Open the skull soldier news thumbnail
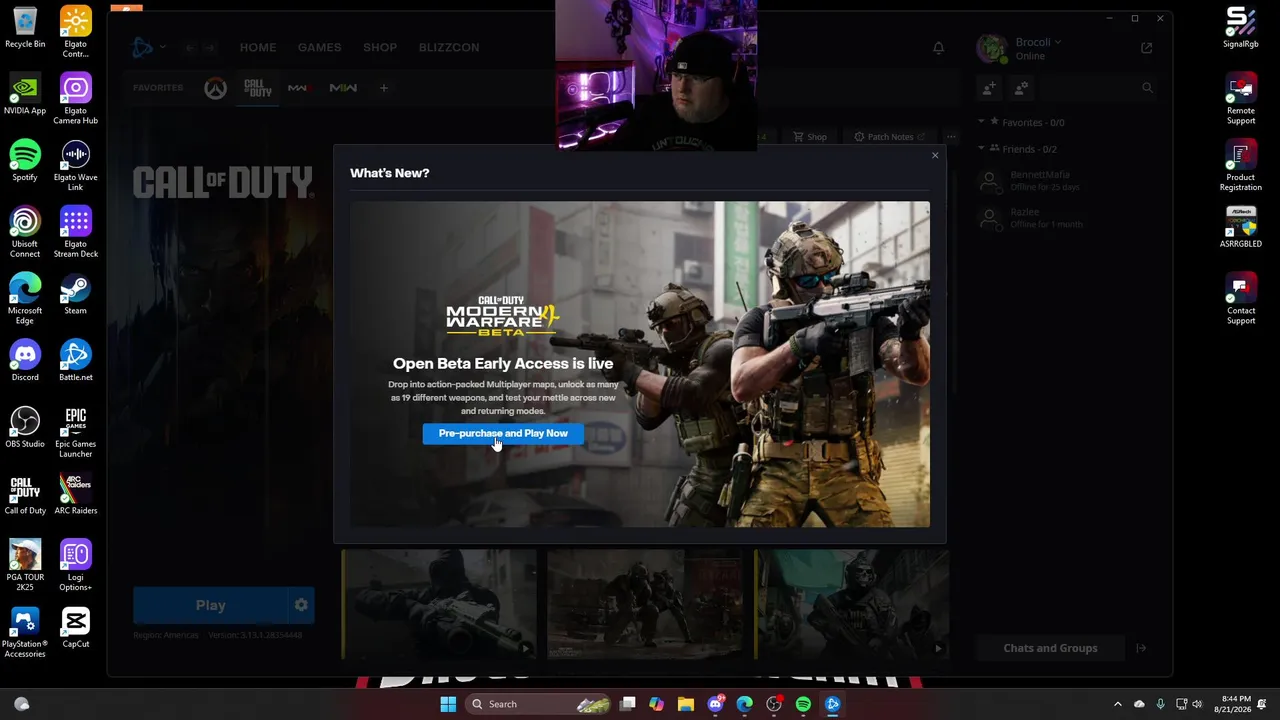The width and height of the screenshot is (1280, 720). [852, 604]
